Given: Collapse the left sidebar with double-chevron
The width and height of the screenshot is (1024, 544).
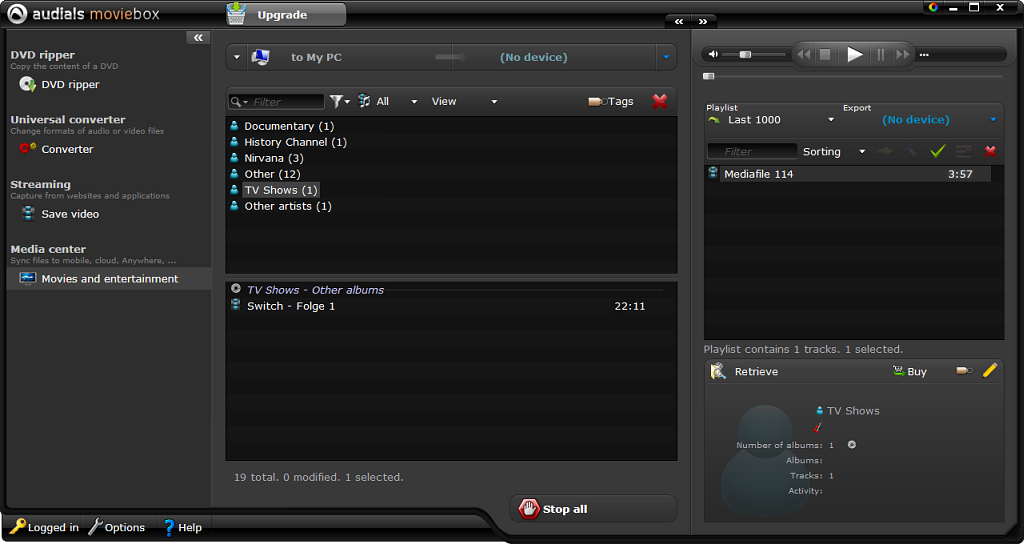Looking at the screenshot, I should 198,38.
